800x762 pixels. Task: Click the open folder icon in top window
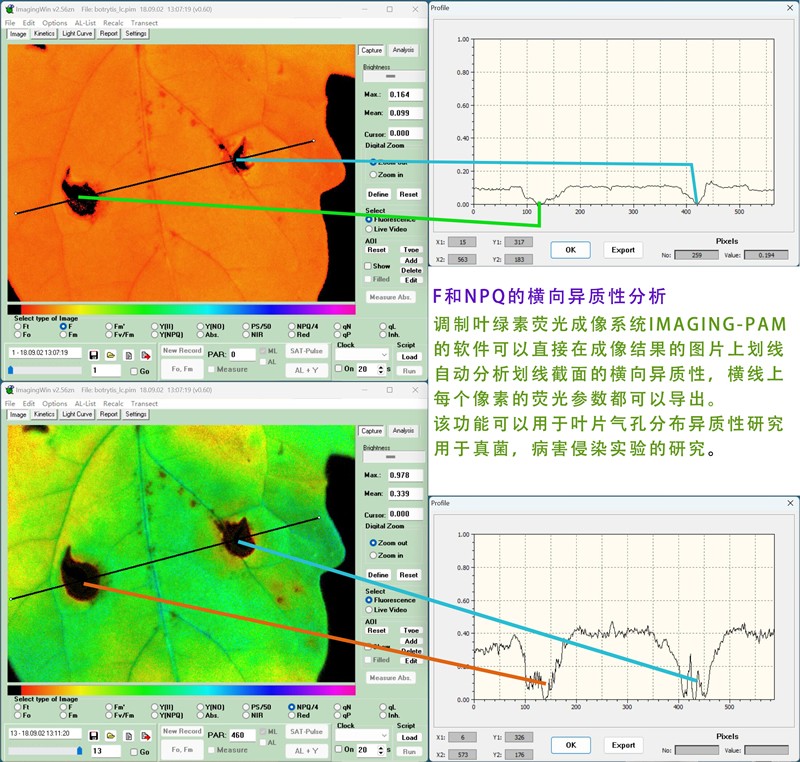(111, 355)
